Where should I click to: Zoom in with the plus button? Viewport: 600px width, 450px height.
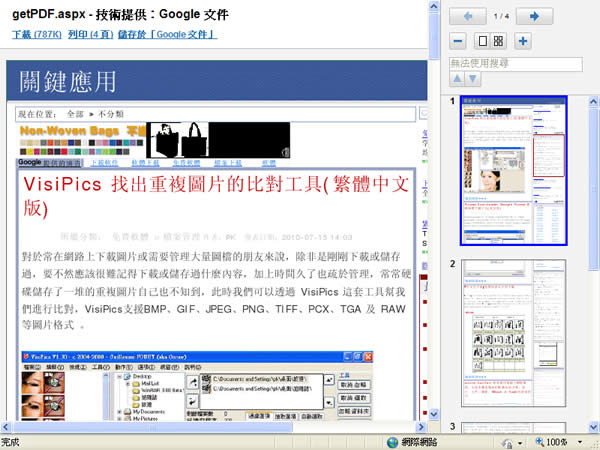(x=523, y=41)
